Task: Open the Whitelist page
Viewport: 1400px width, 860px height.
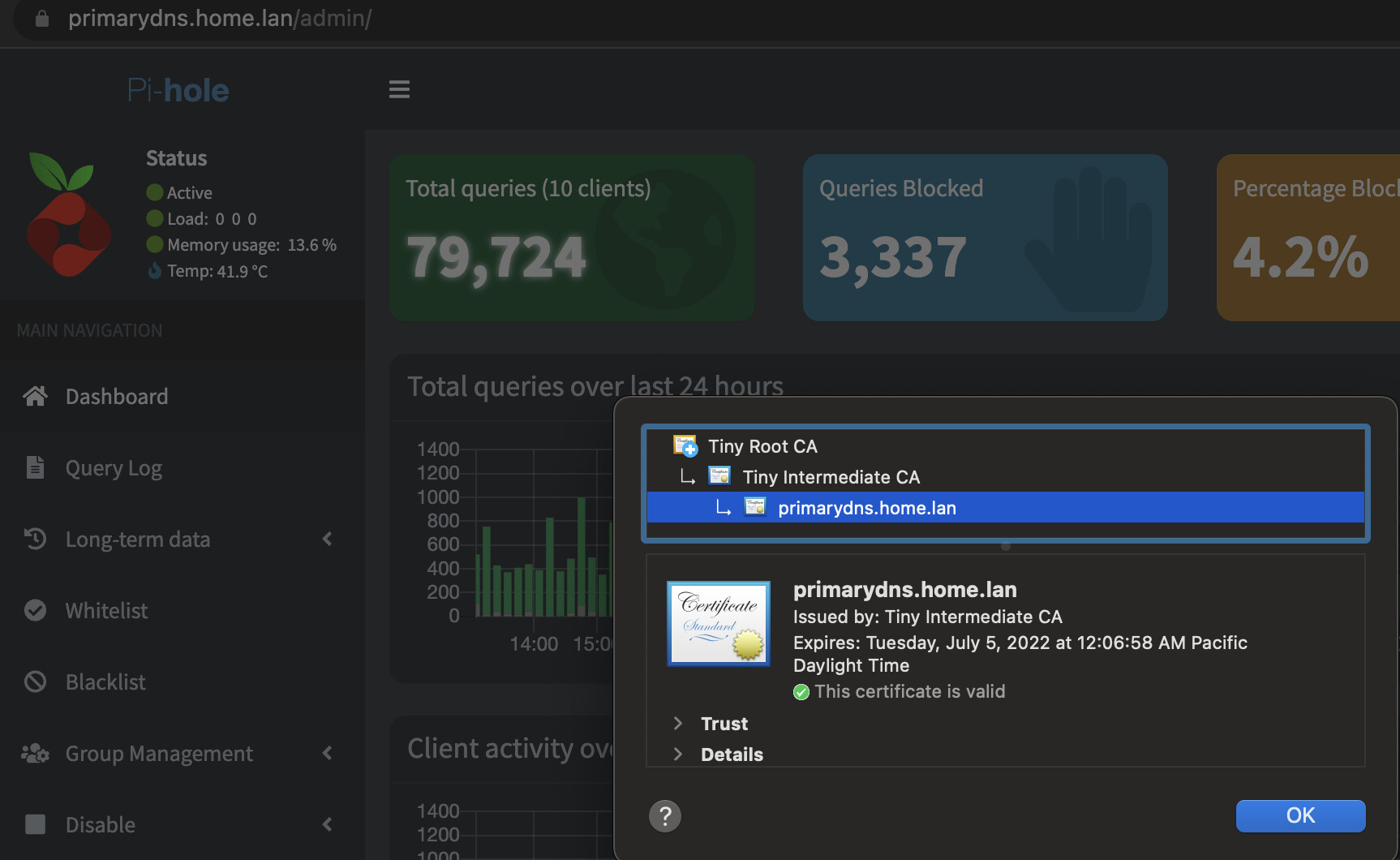Action: pyautogui.click(x=183, y=611)
